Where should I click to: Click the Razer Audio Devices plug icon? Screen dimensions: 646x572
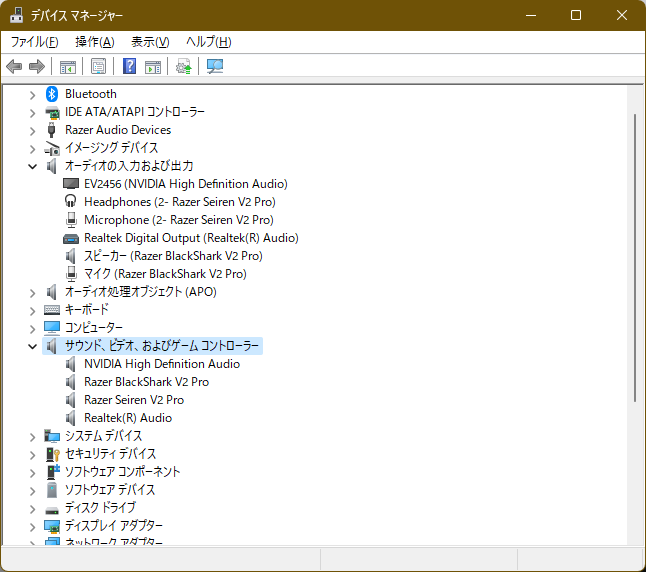(51, 130)
